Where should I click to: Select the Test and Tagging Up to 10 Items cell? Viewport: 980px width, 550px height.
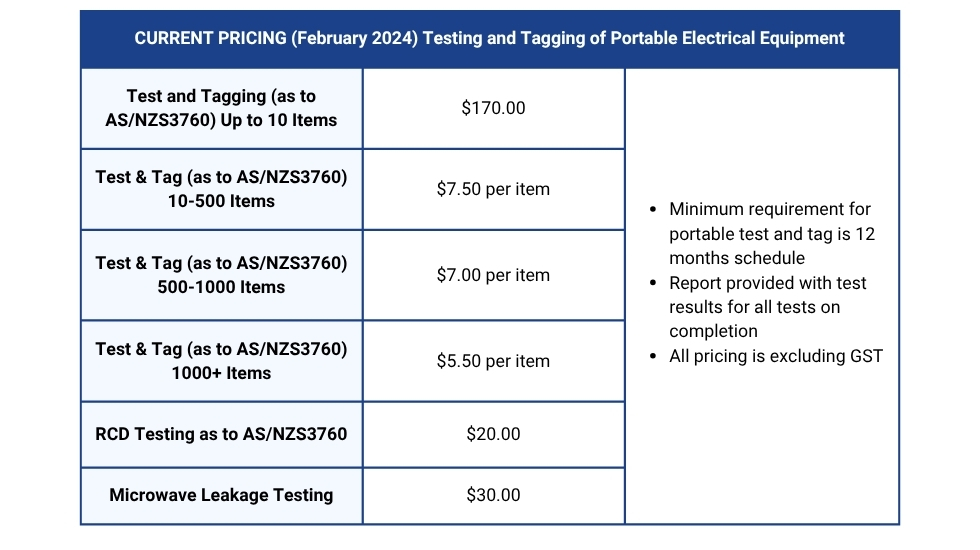point(221,108)
